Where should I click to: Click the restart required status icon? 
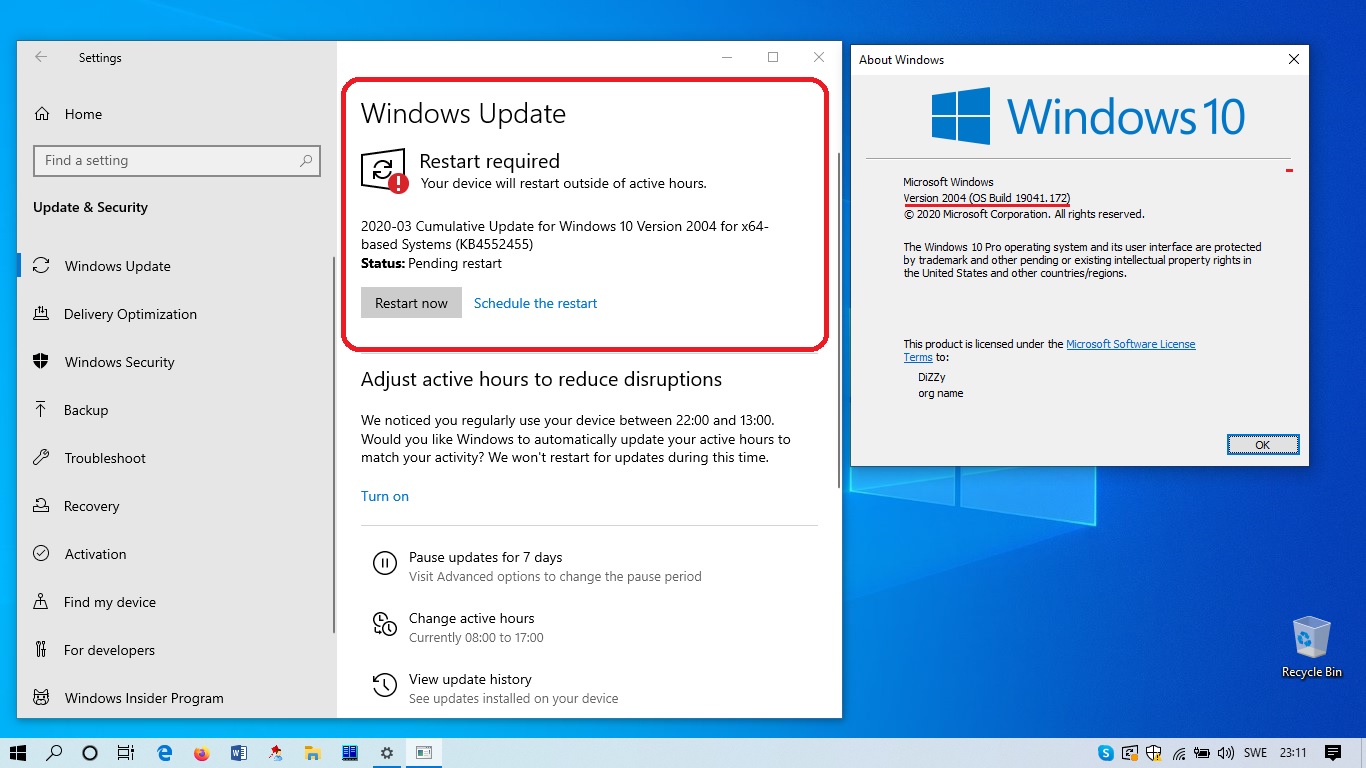(x=384, y=171)
